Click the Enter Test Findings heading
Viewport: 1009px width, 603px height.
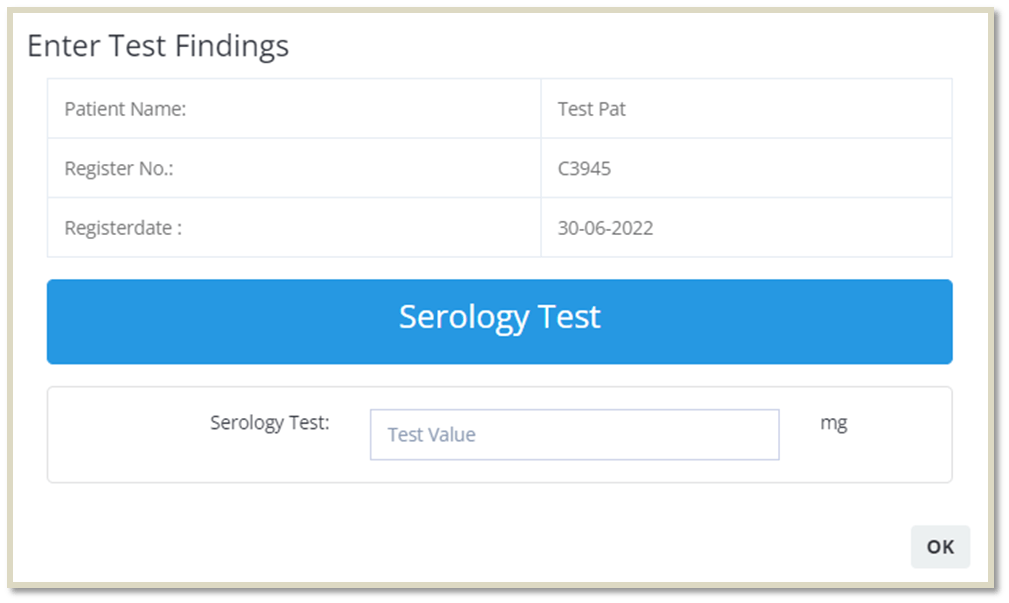158,46
